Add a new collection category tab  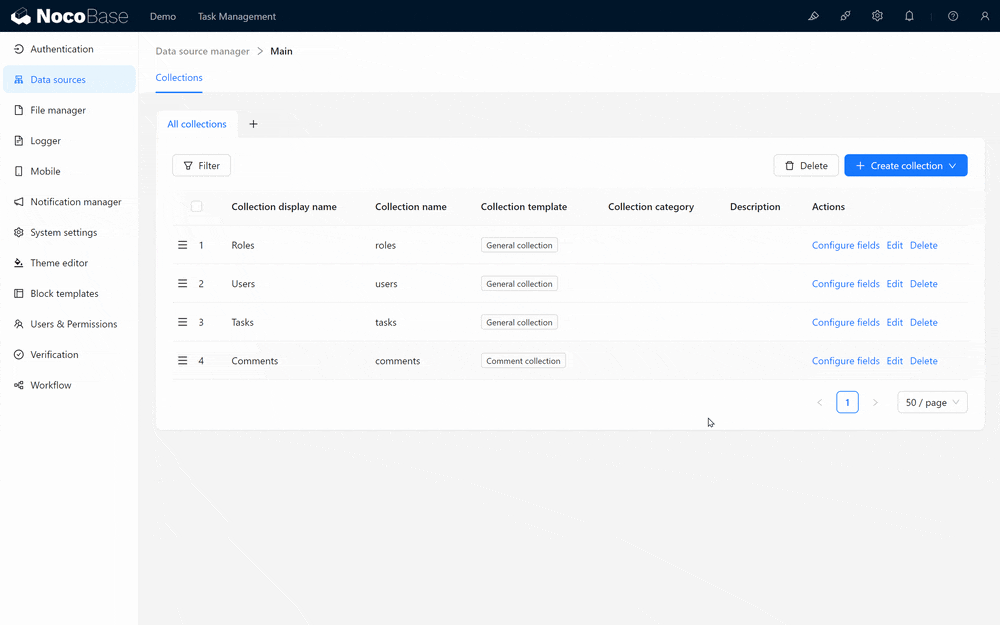pyautogui.click(x=253, y=124)
